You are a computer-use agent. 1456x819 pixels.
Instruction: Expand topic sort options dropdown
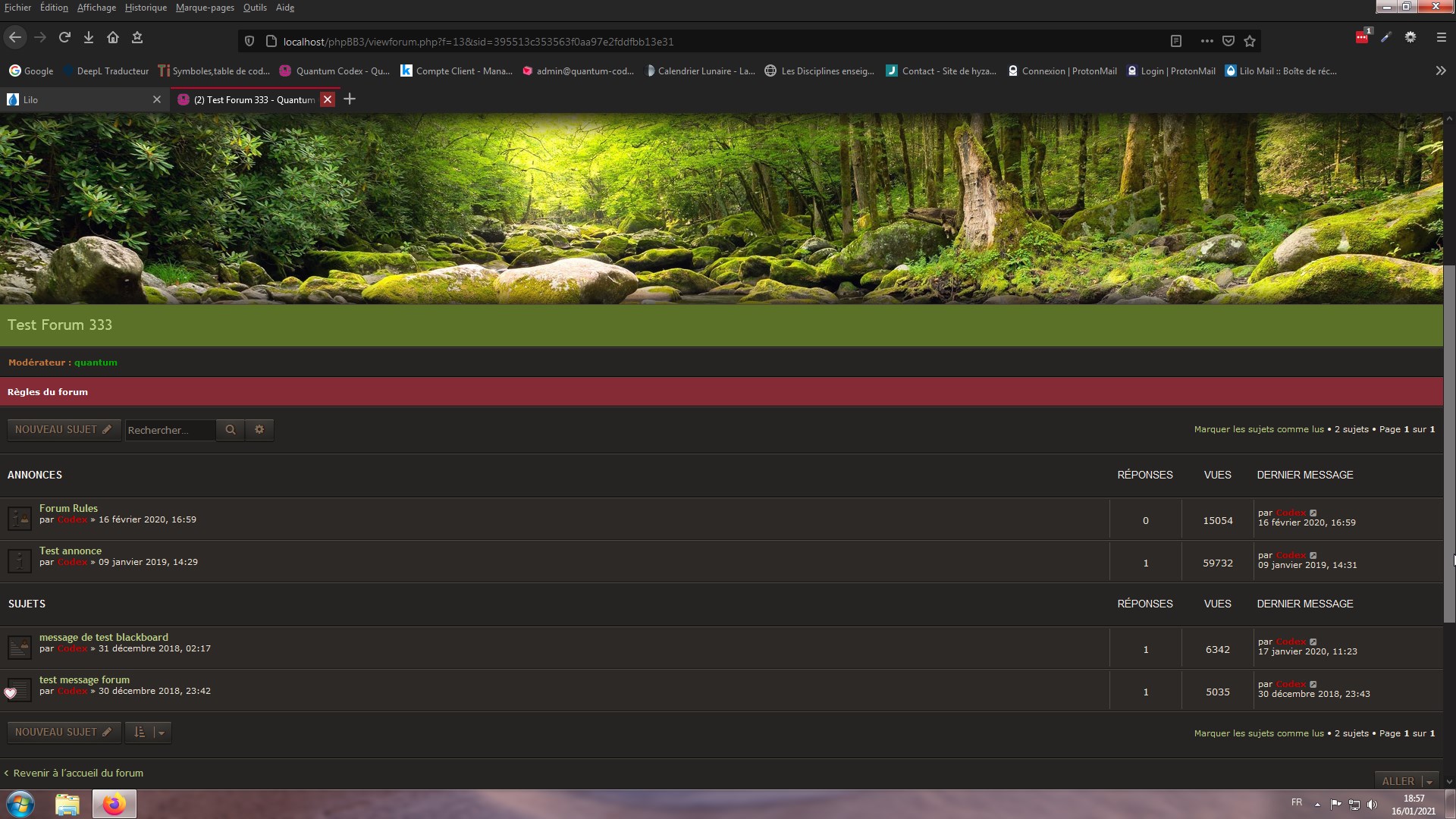click(148, 733)
